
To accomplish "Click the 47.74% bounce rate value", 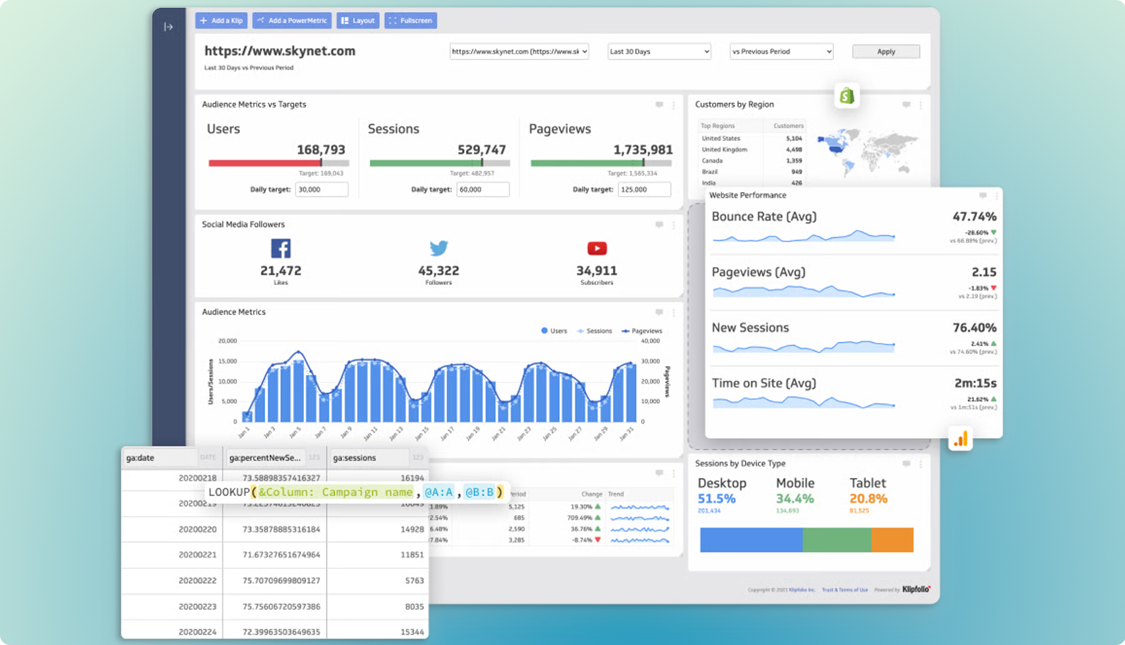I will pos(974,217).
